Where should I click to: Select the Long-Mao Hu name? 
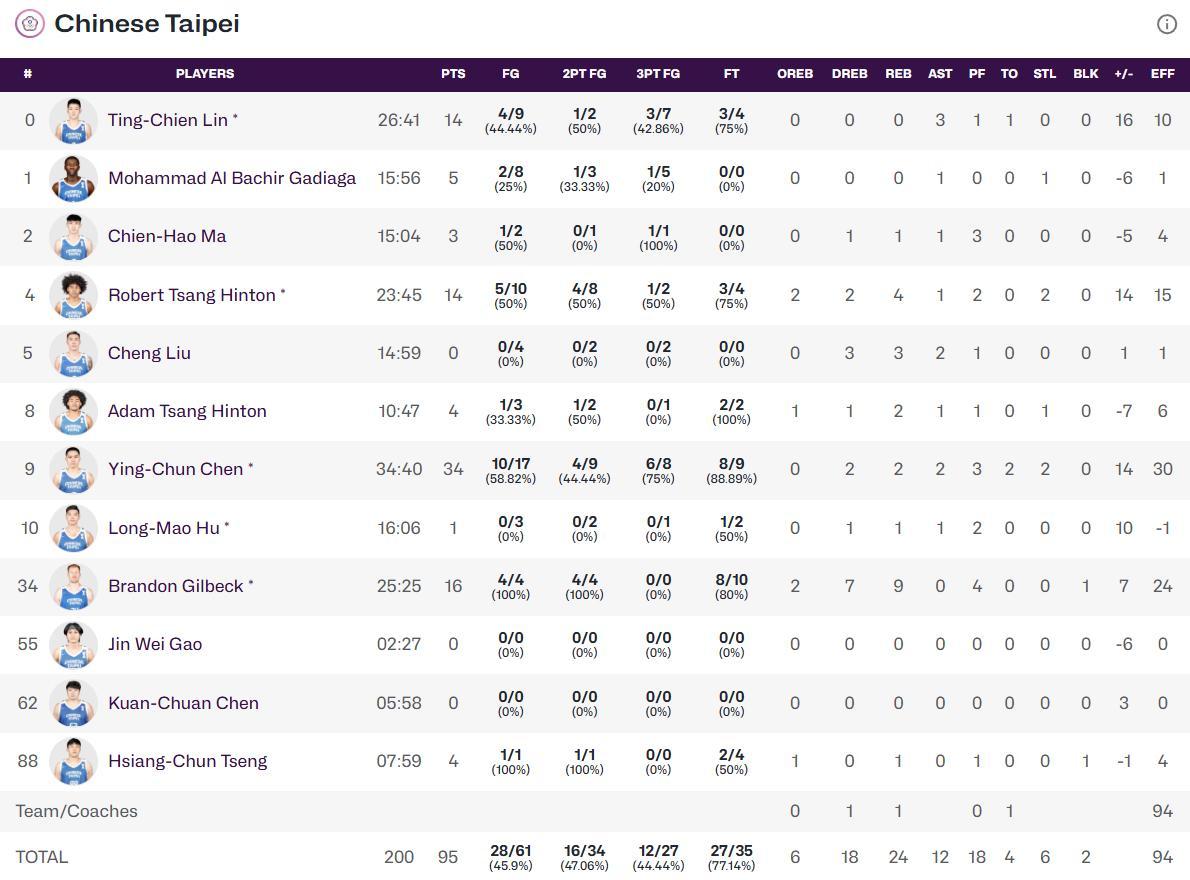pos(164,528)
